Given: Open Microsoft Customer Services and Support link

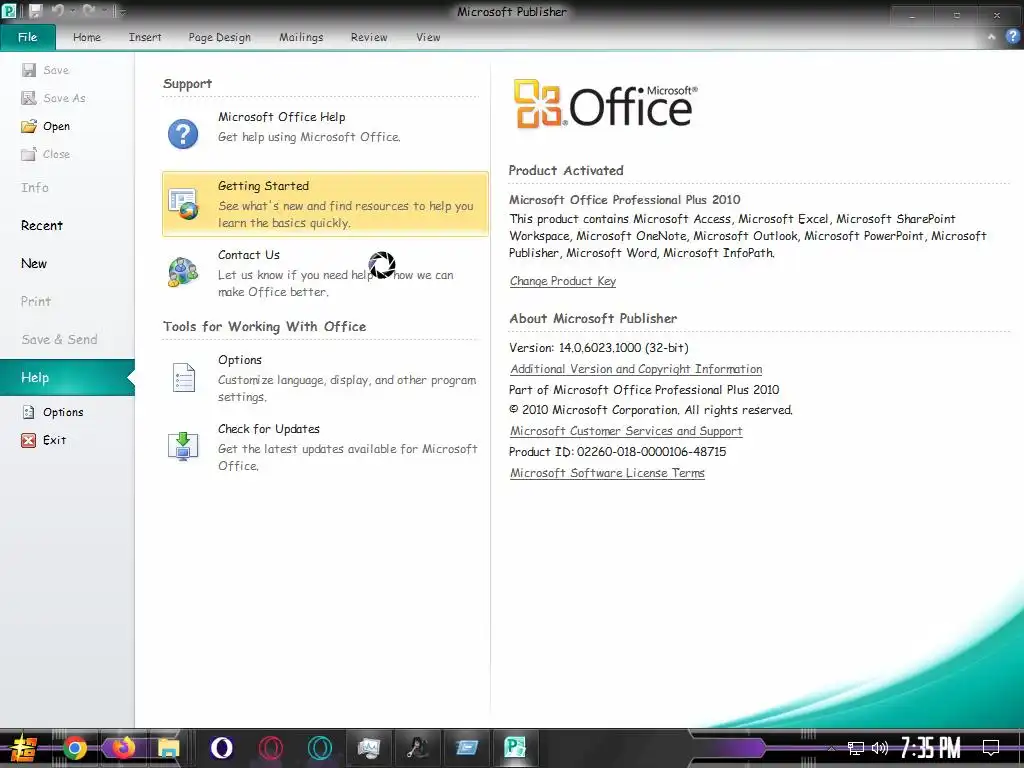Looking at the screenshot, I should tap(626, 431).
